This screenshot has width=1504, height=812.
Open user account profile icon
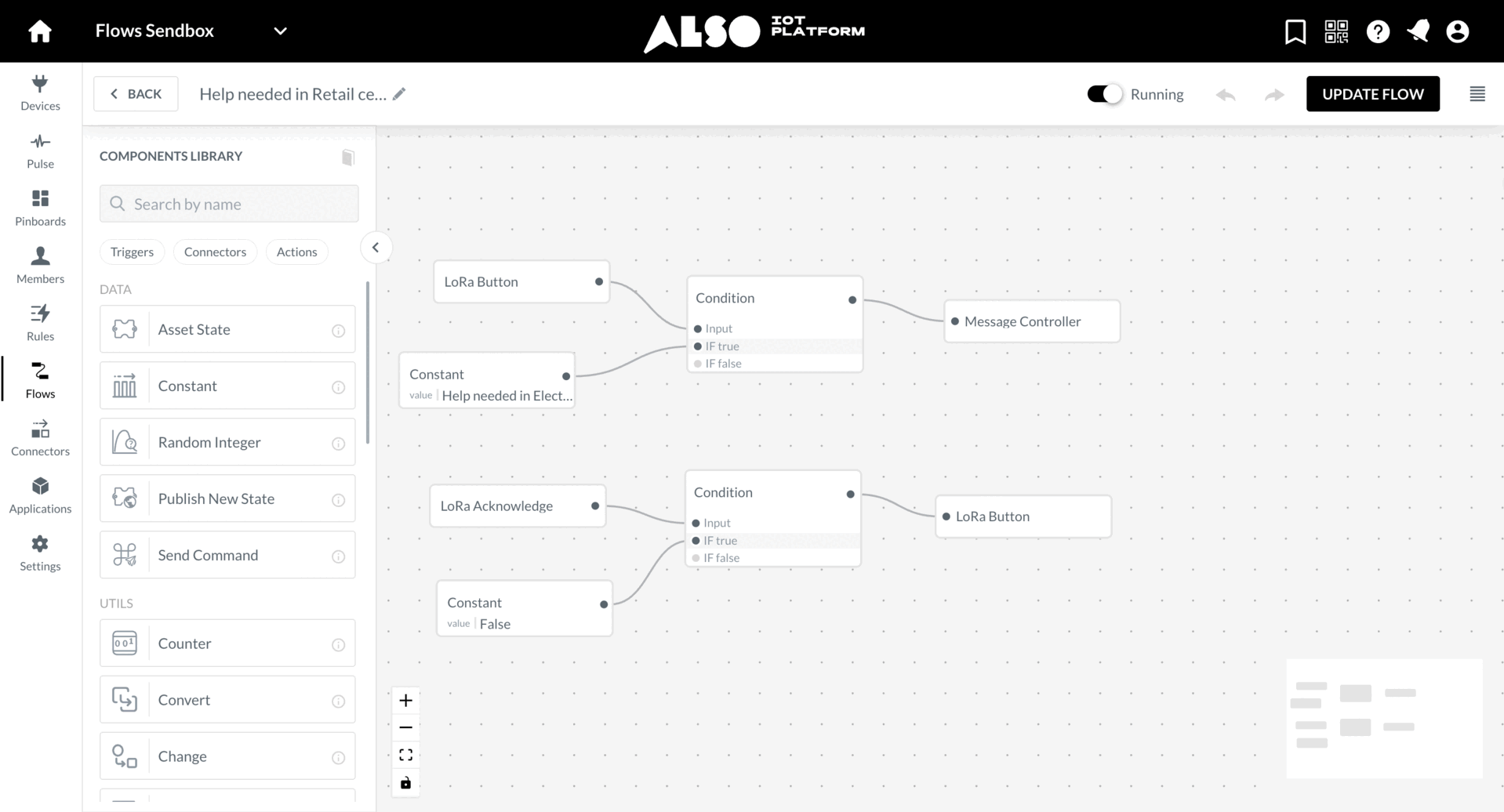coord(1457,31)
